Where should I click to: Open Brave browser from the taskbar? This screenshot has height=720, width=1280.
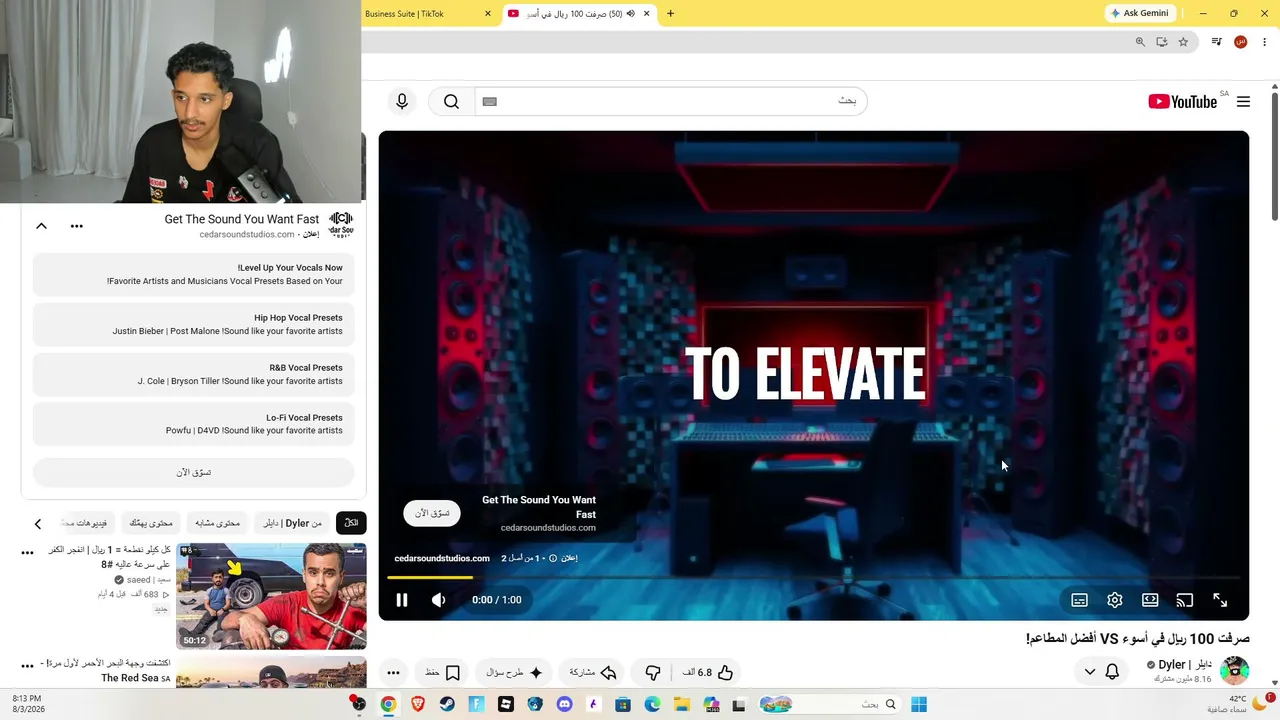417,704
